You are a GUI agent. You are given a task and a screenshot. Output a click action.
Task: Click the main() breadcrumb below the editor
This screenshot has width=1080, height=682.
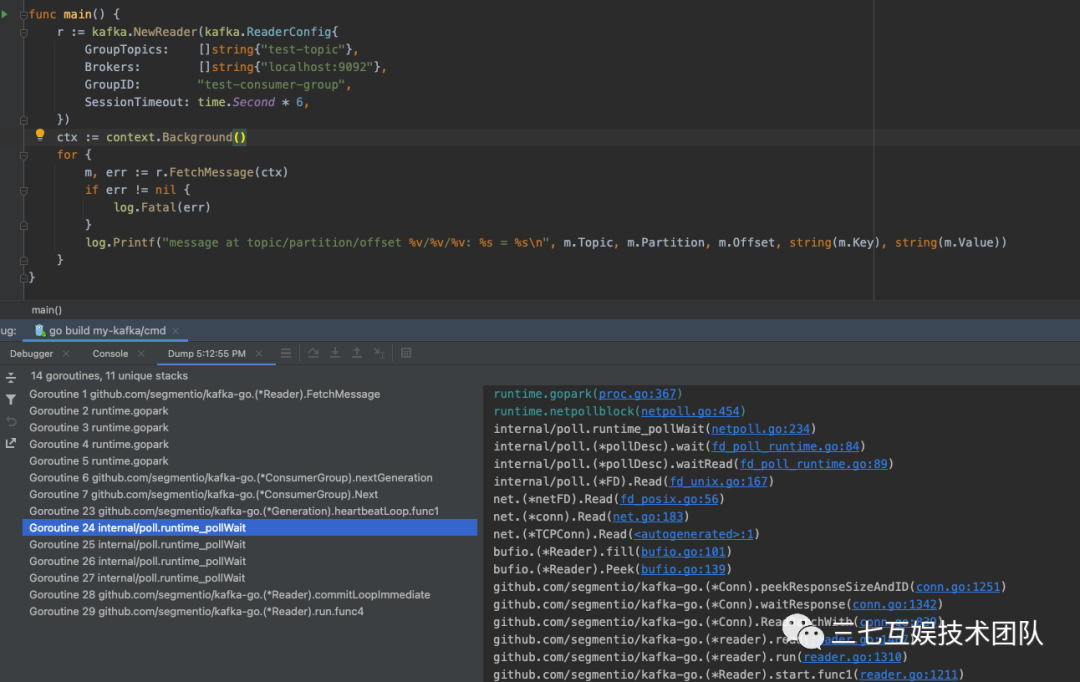[x=47, y=310]
